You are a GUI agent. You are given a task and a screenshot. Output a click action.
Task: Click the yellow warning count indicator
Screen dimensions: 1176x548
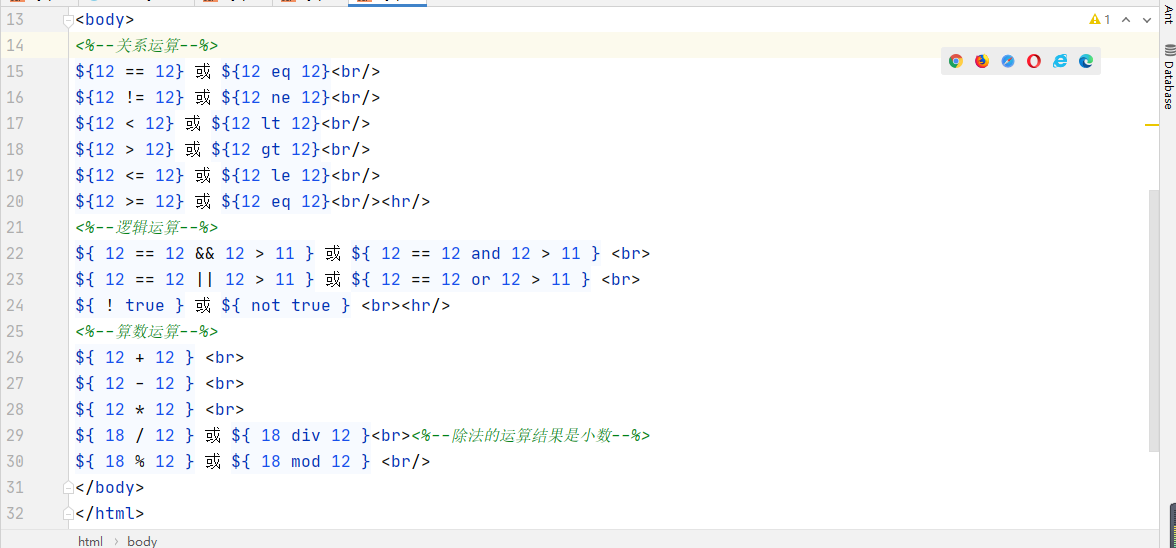click(x=1100, y=19)
